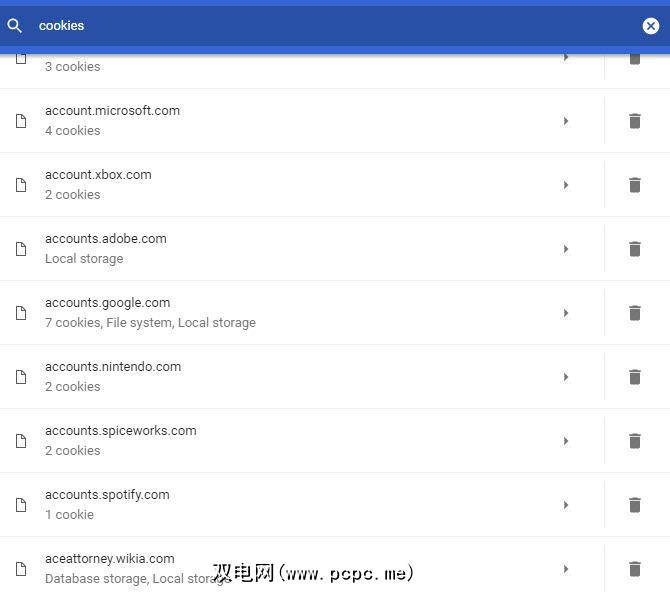Remove accounts.adobe.com data with trash icon
Viewport: 670px width, 596px height.
(x=635, y=249)
